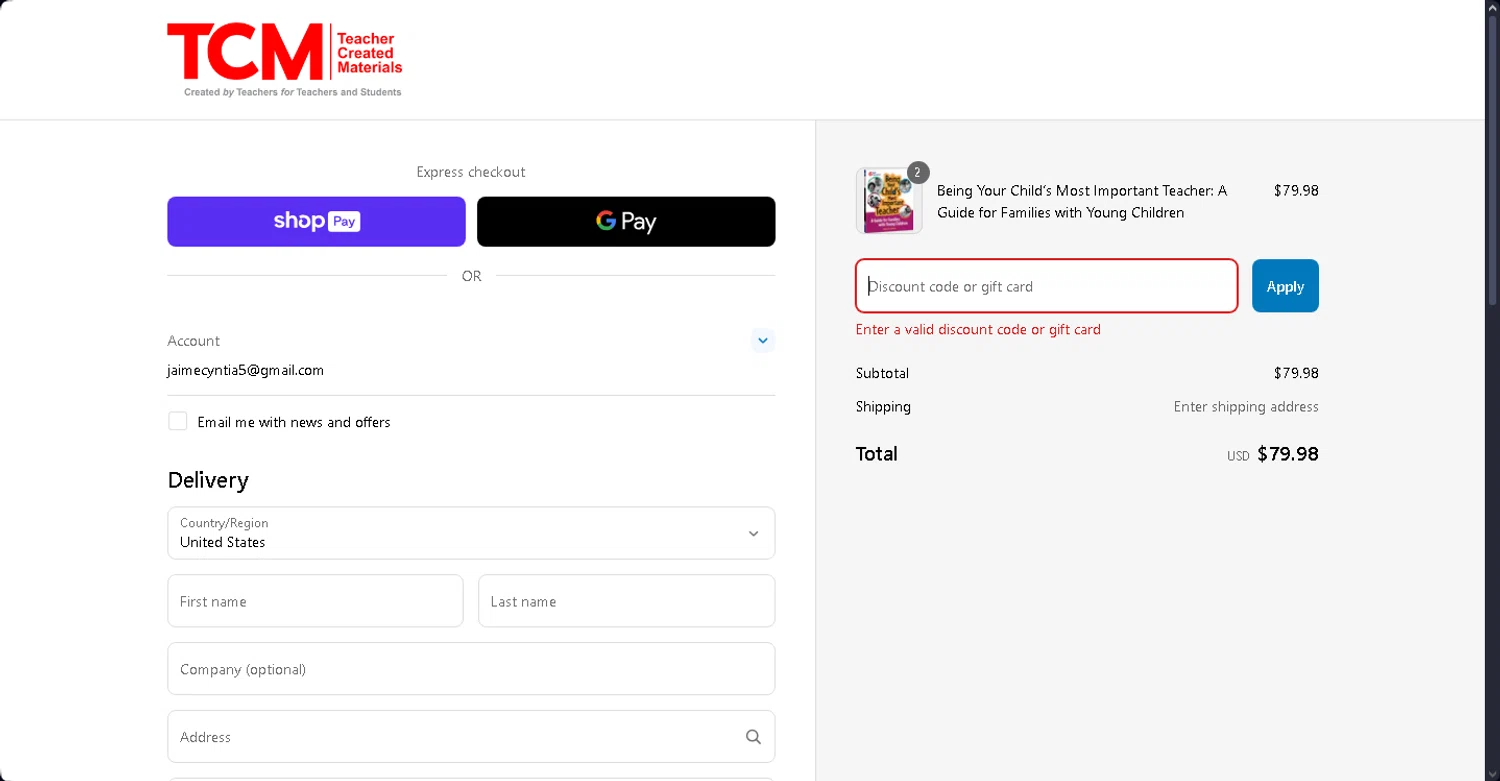Click the Total USD $79.98 value

[1272, 454]
